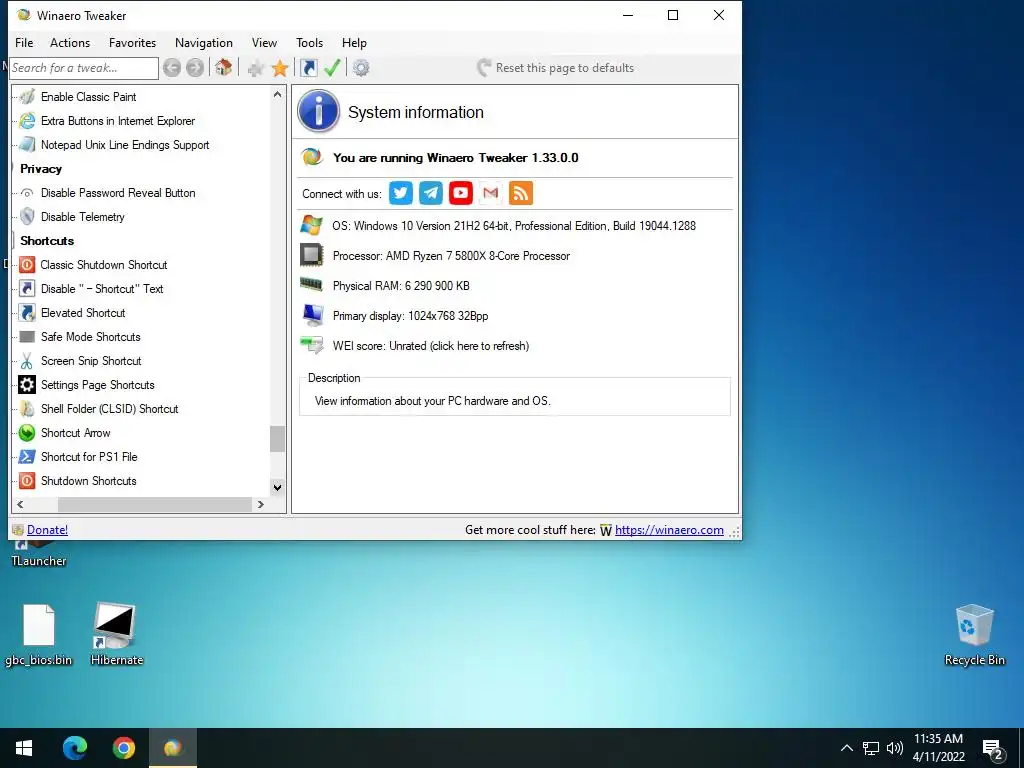Open the Favorites menu

pos(133,42)
